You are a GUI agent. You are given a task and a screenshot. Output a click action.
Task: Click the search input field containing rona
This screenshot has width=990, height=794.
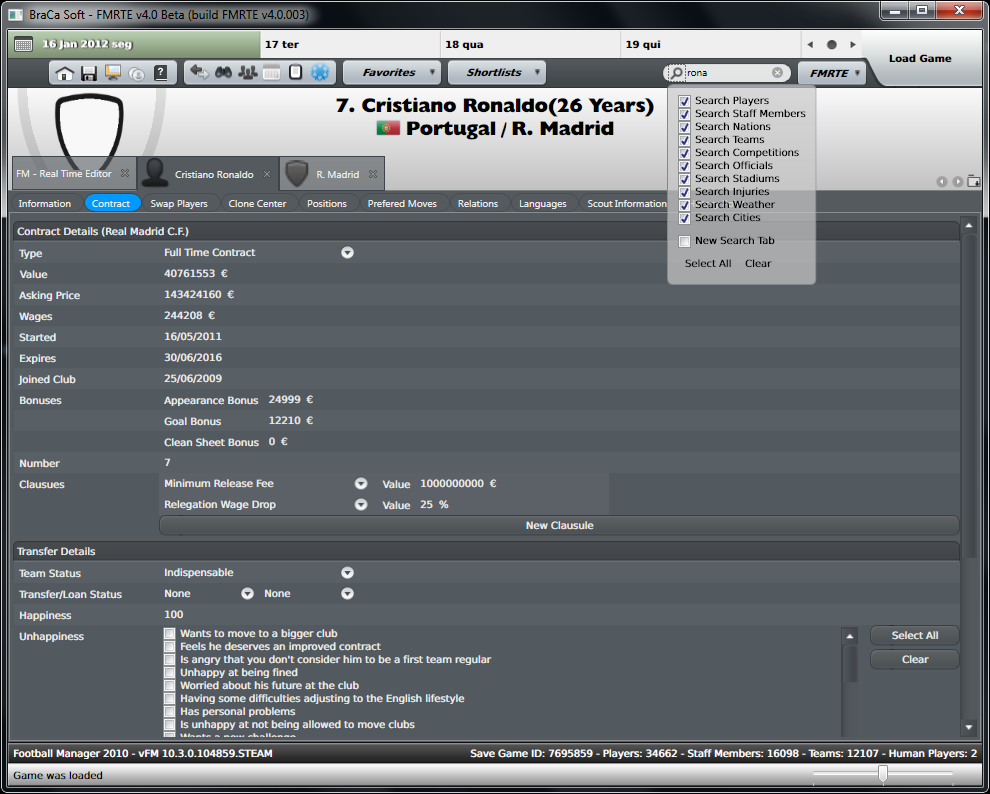tap(727, 73)
